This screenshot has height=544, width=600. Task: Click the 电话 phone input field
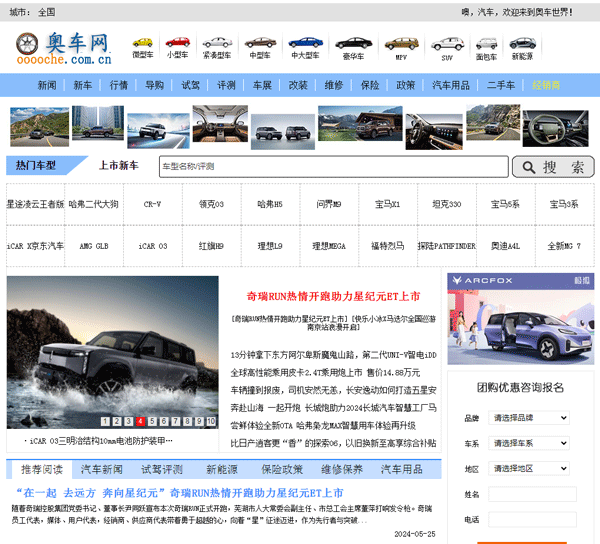coord(532,520)
